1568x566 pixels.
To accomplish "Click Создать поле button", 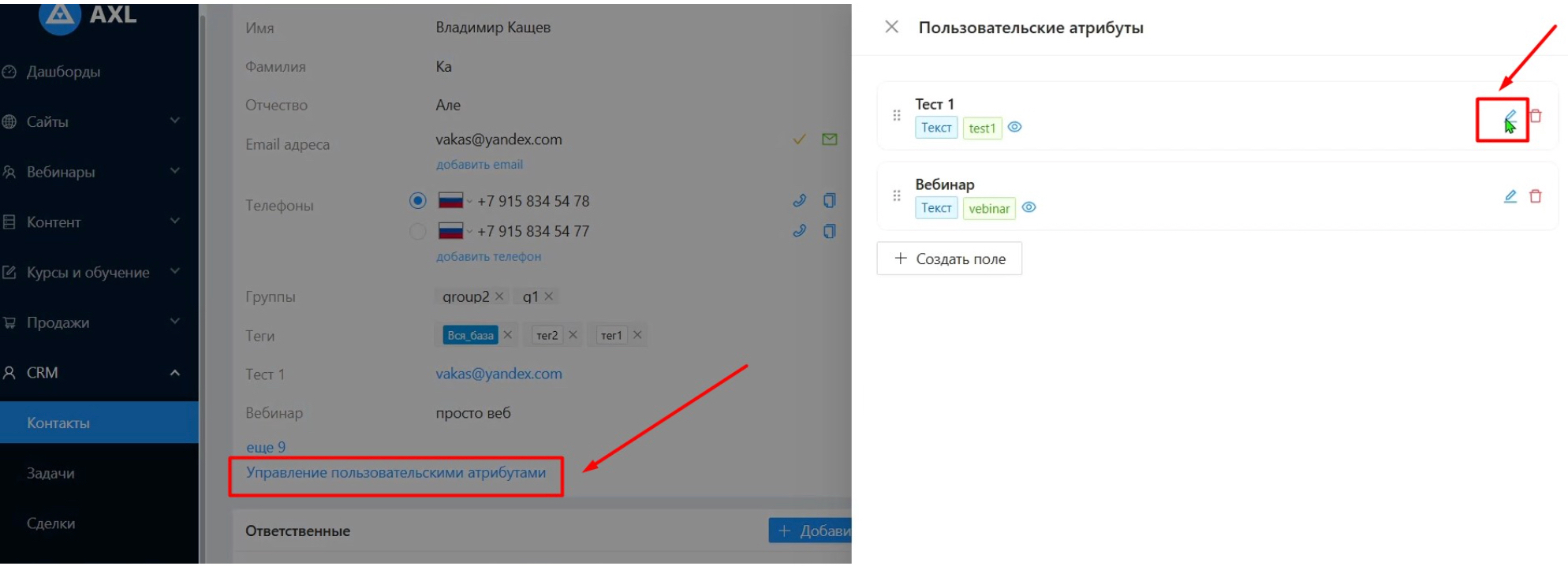I will tap(949, 259).
